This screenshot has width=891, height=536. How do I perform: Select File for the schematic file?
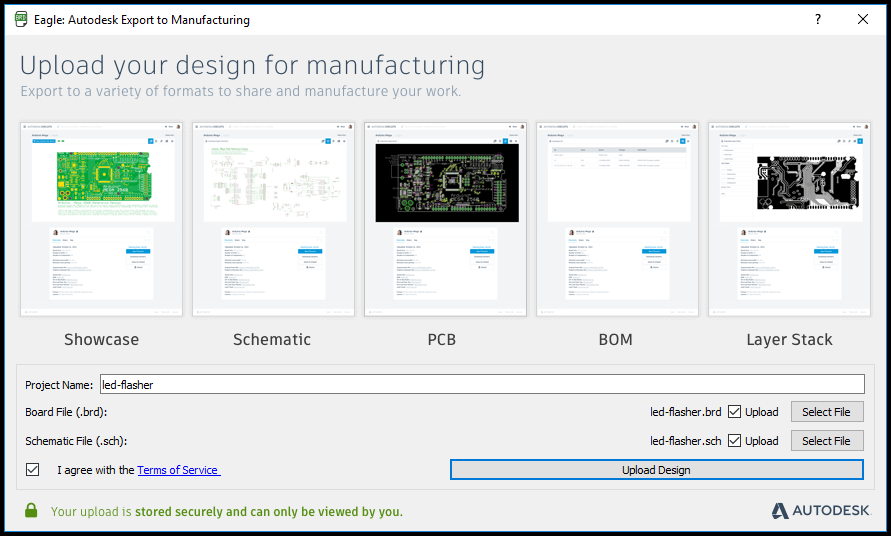(x=827, y=441)
